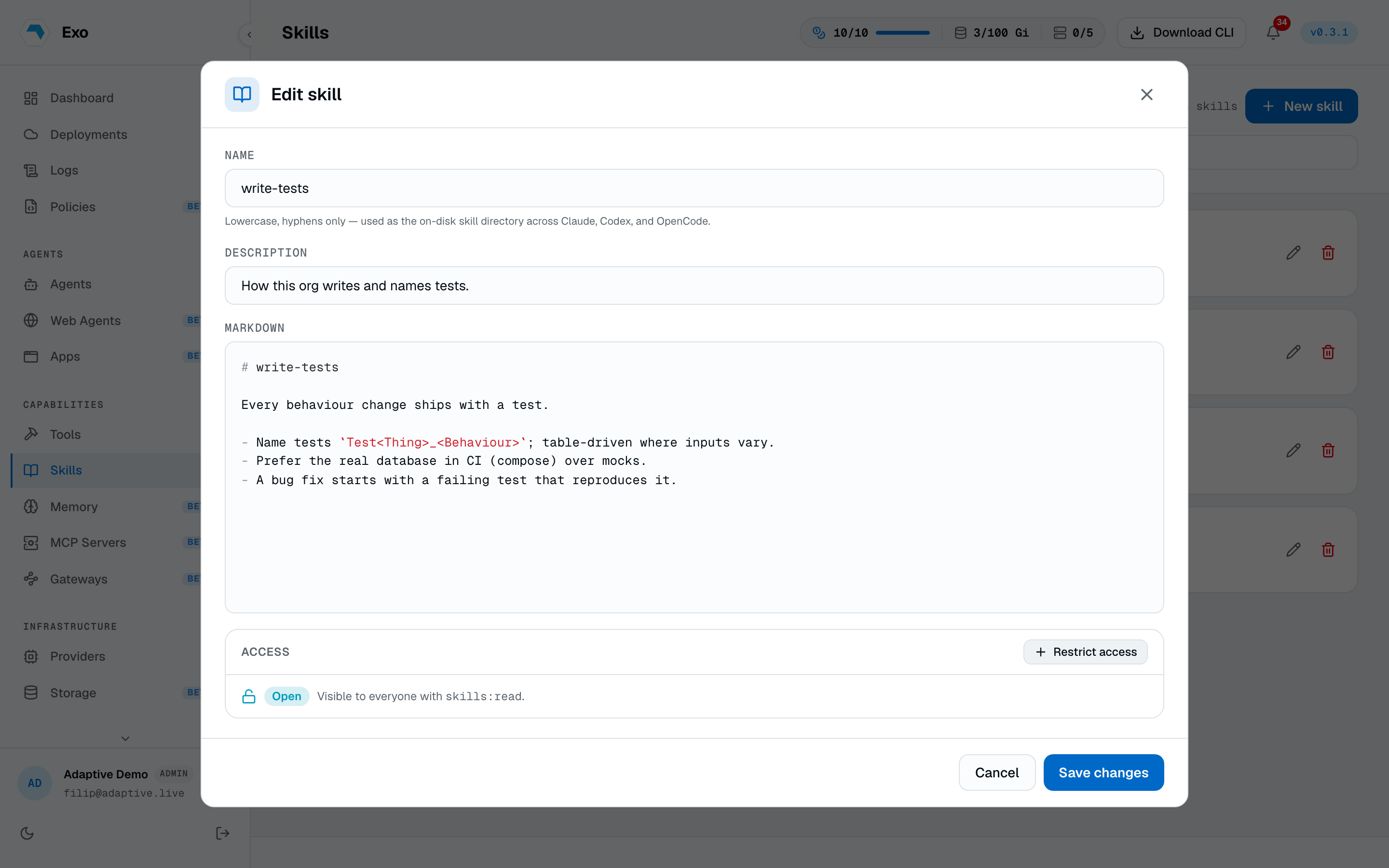Click inside the Markdown editor

point(694,477)
